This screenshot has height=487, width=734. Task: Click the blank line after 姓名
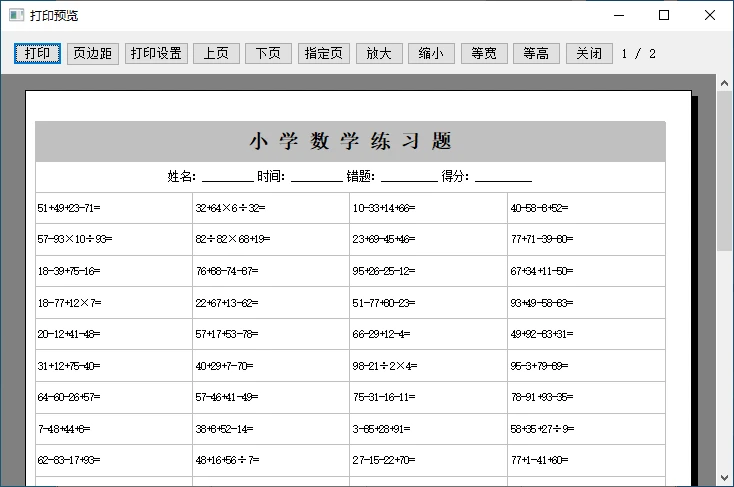click(x=227, y=178)
